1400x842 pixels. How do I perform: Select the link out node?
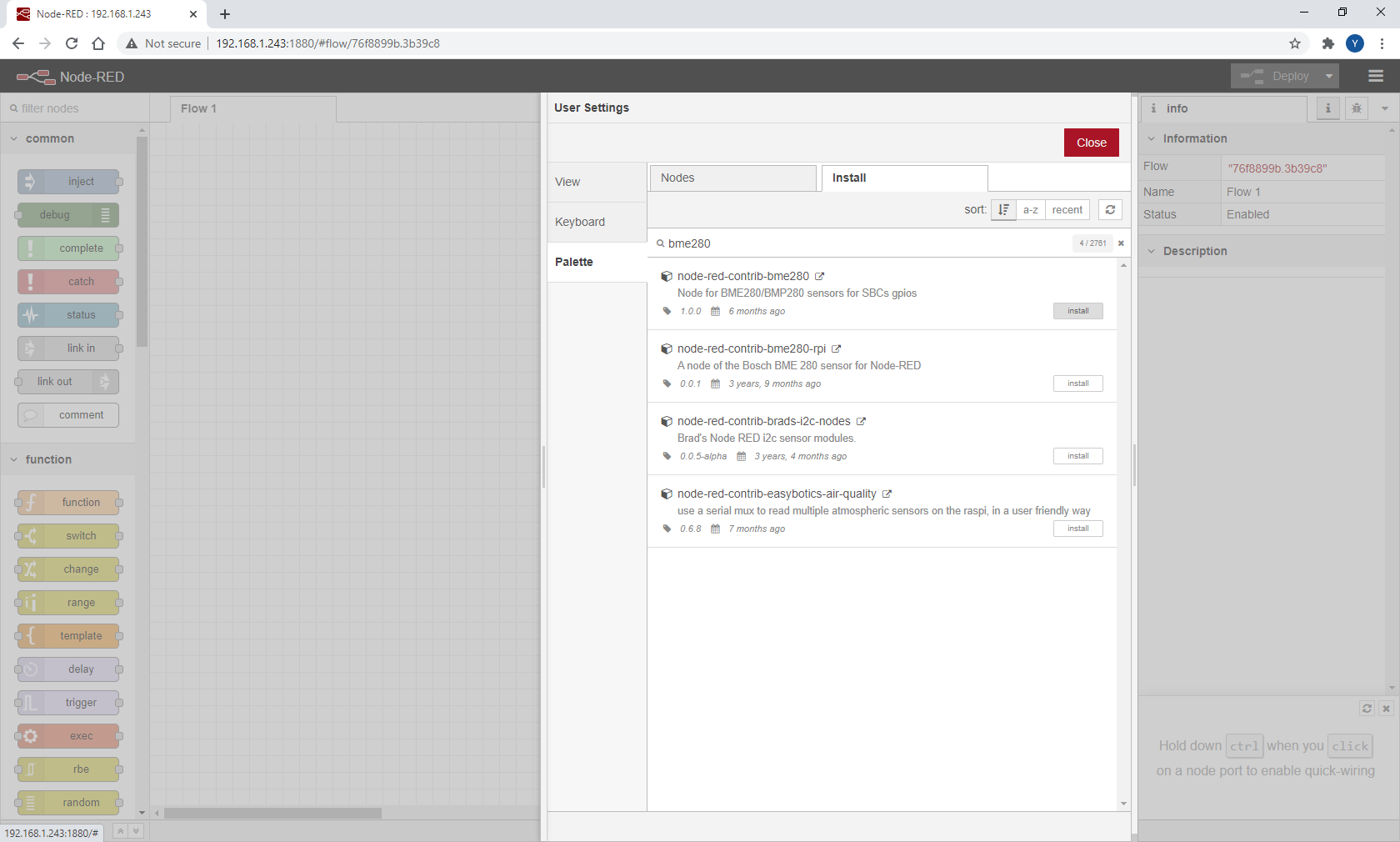68,382
